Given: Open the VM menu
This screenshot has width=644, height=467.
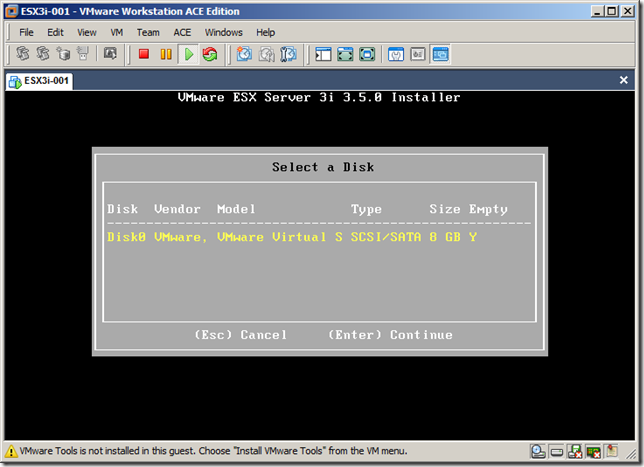Looking at the screenshot, I should (116, 32).
